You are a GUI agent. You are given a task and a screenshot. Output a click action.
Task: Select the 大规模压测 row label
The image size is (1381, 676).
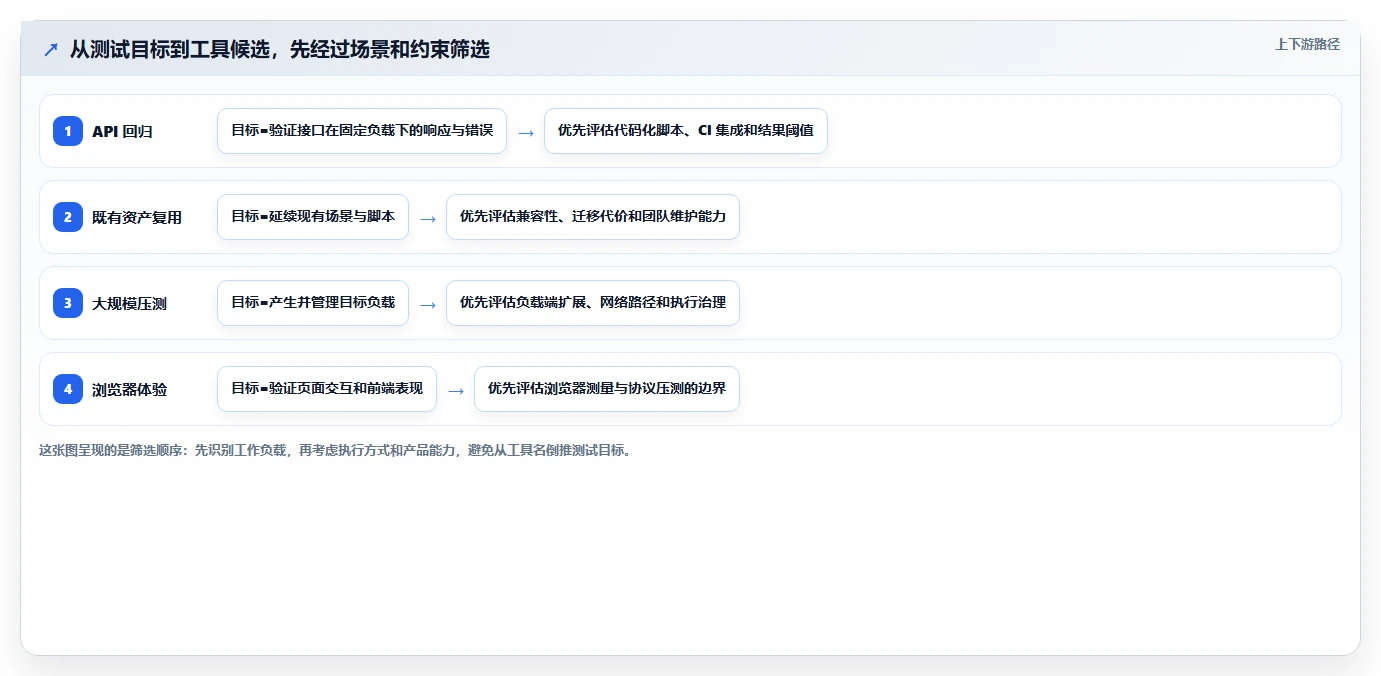point(129,303)
